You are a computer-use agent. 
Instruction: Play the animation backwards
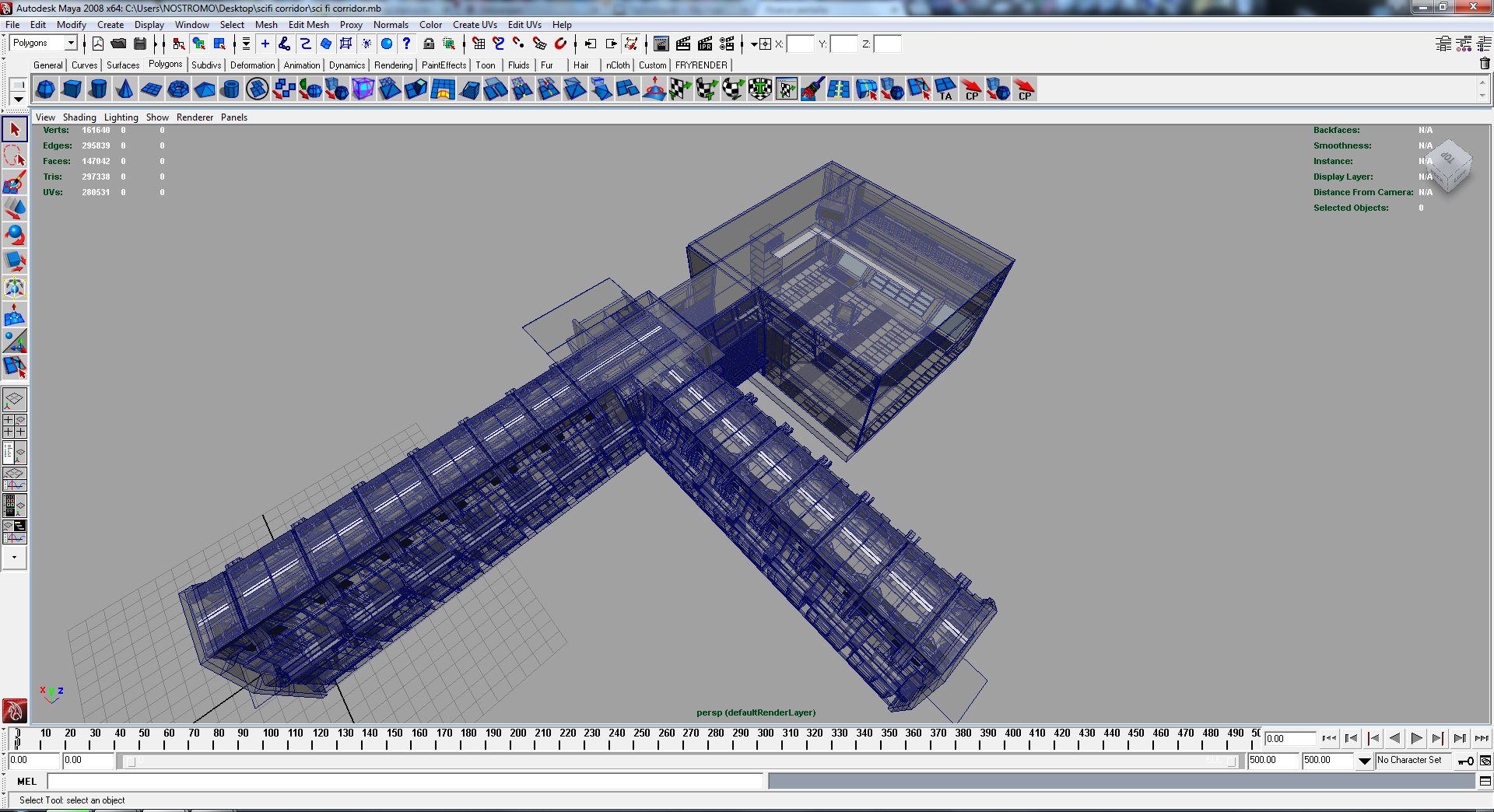point(1394,738)
